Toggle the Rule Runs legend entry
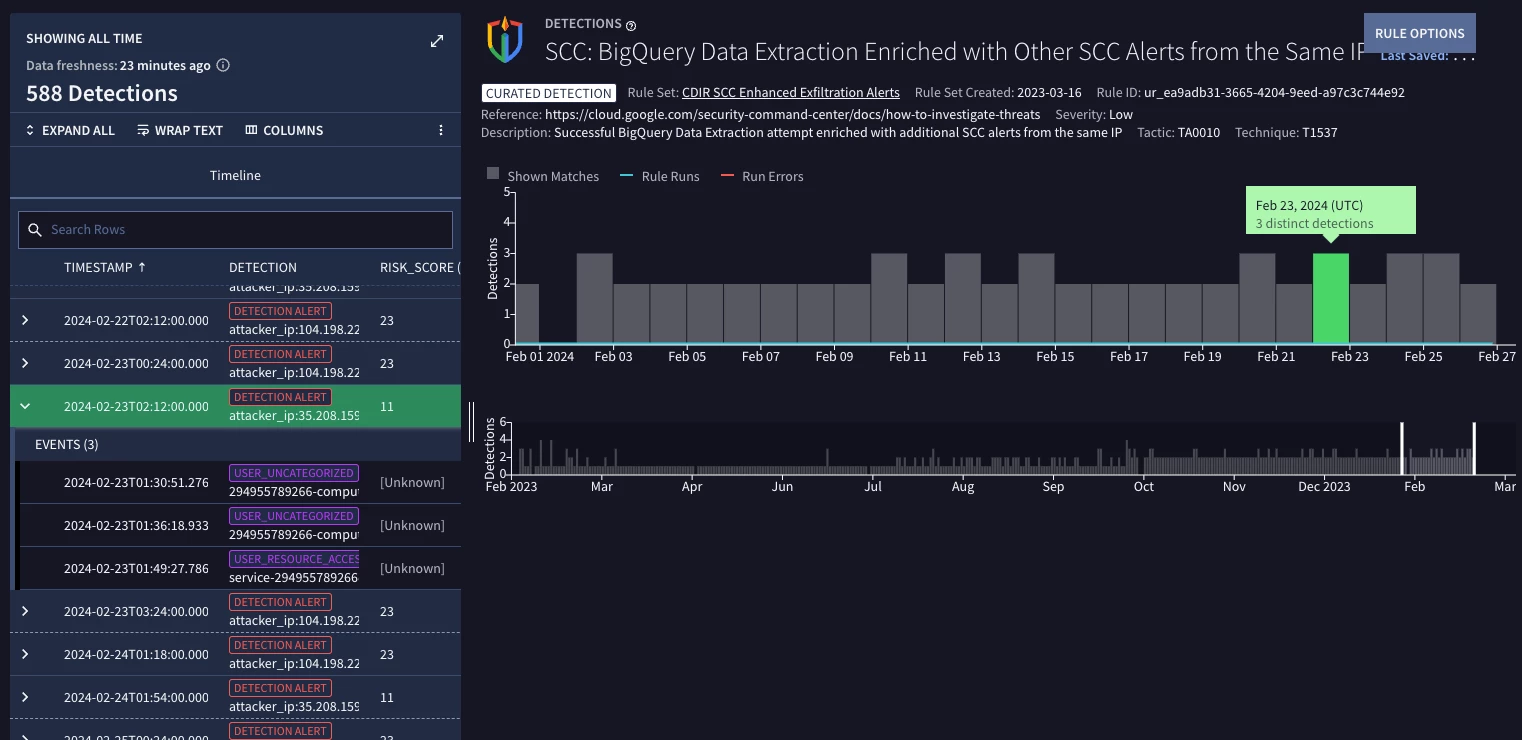Screen dimensions: 1522x740 point(660,176)
